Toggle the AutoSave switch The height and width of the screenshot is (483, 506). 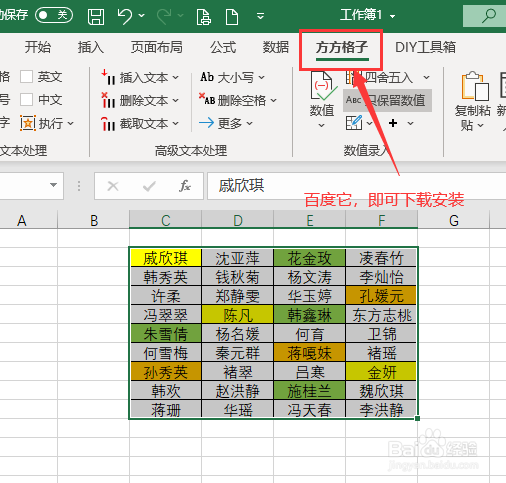[x=54, y=15]
